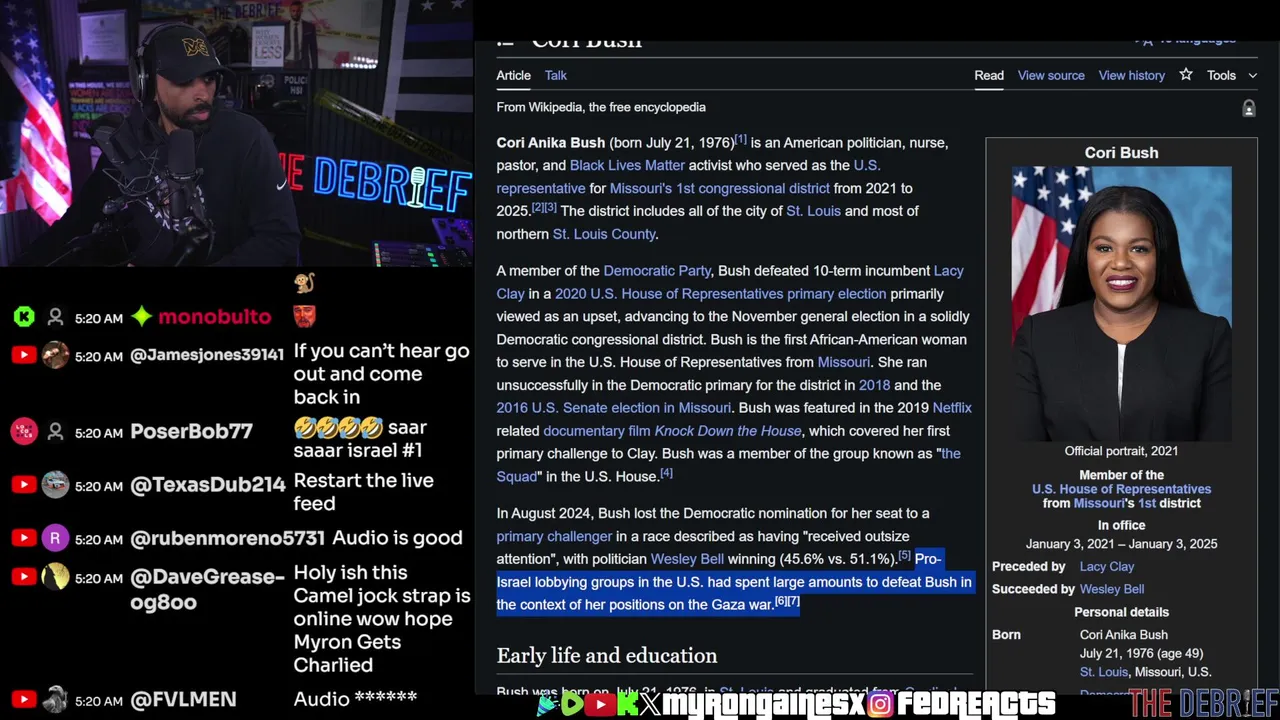Open 2020 U.S. House of Representatives primary election link
The width and height of the screenshot is (1280, 720).
(x=720, y=294)
